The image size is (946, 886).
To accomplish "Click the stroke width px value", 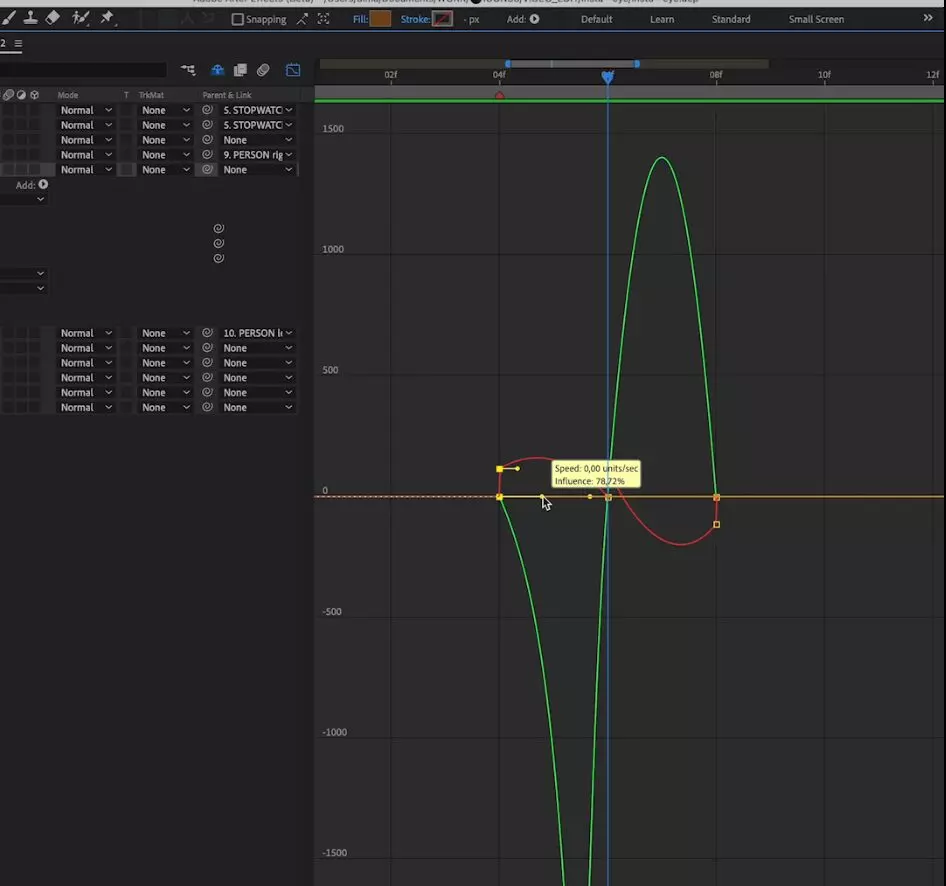I will pyautogui.click(x=471, y=19).
